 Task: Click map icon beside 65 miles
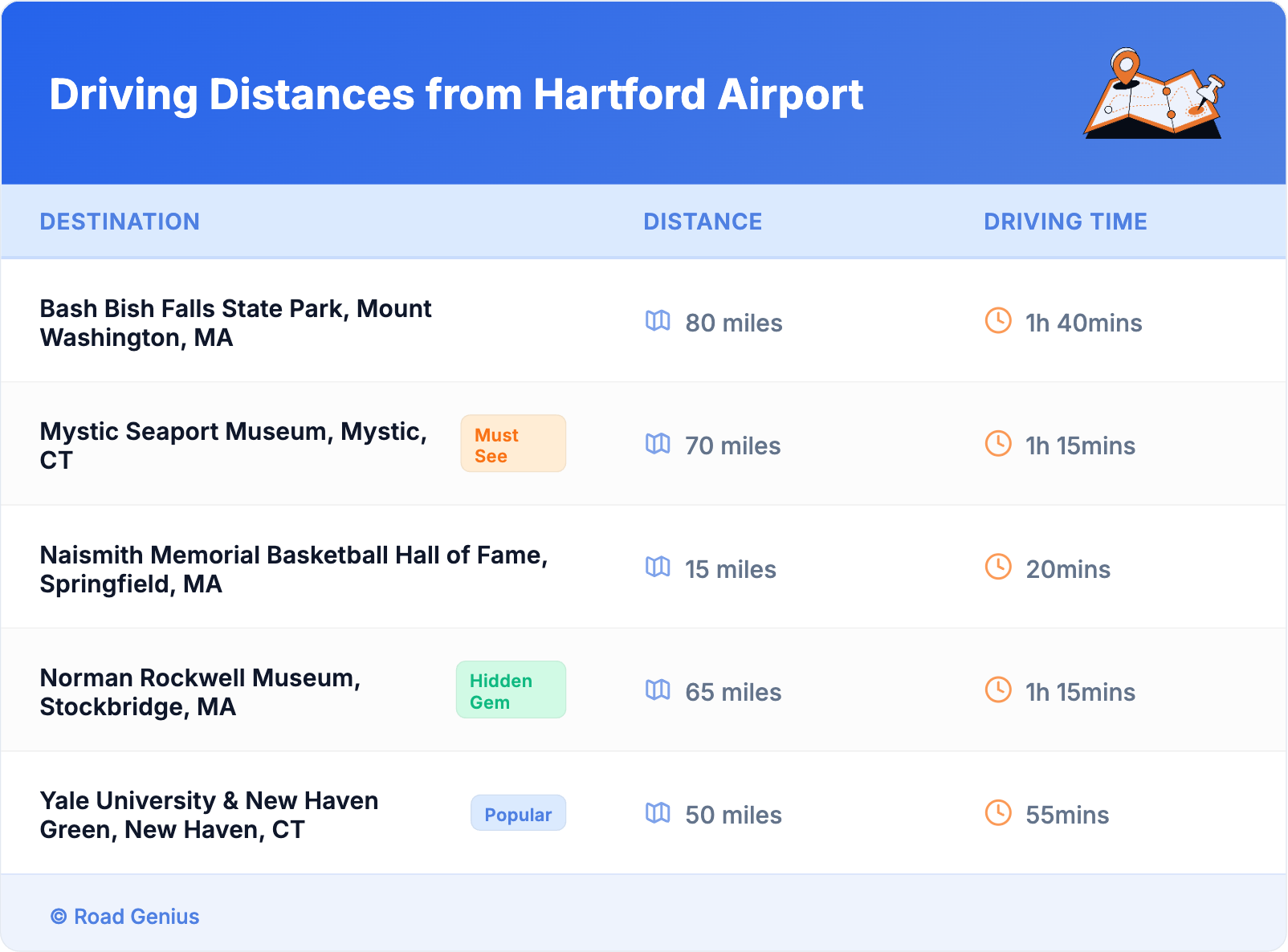pos(658,690)
